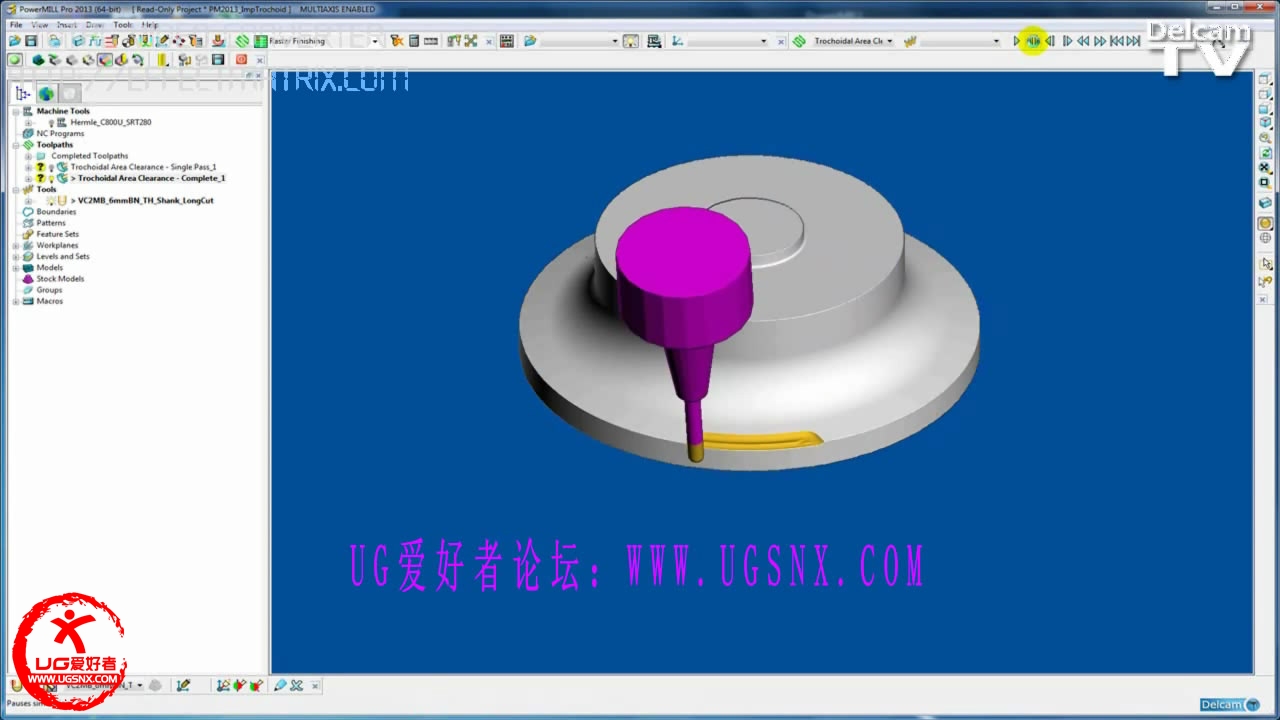The height and width of the screenshot is (720, 1280).
Task: Jump to the start of the simulation
Action: (1116, 41)
